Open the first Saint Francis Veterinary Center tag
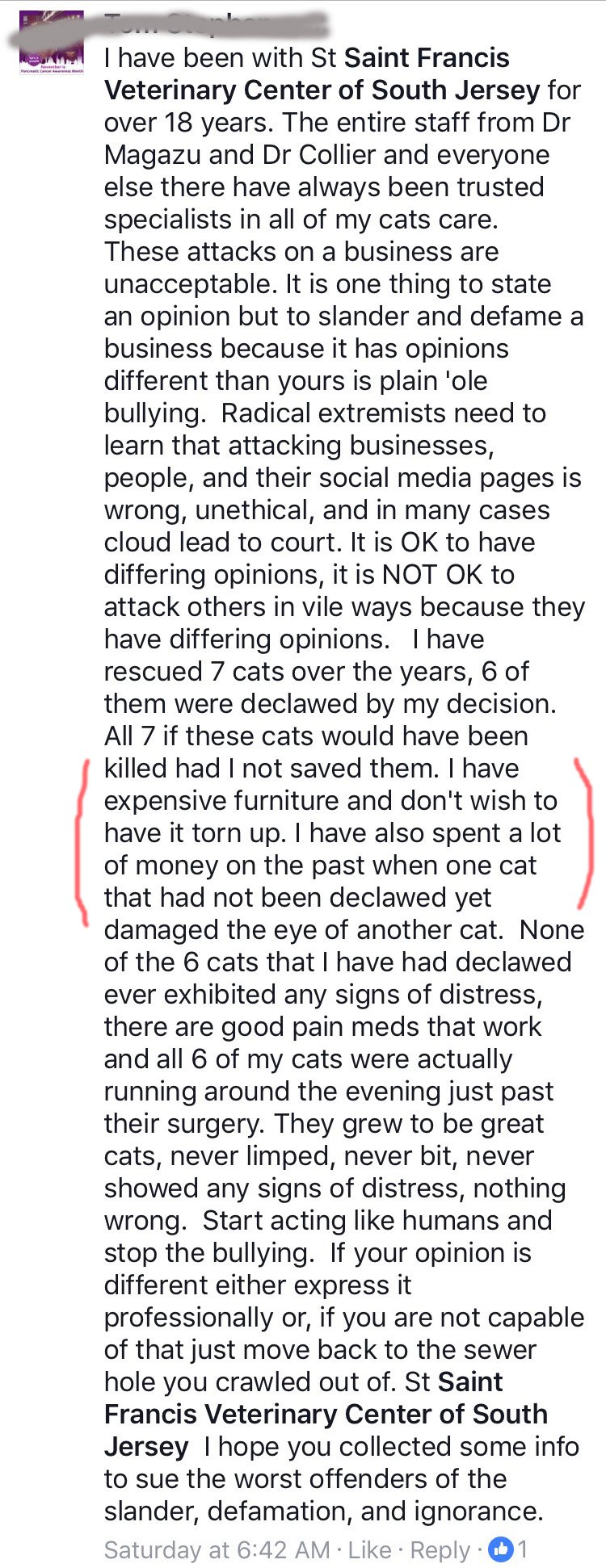 click(x=322, y=74)
